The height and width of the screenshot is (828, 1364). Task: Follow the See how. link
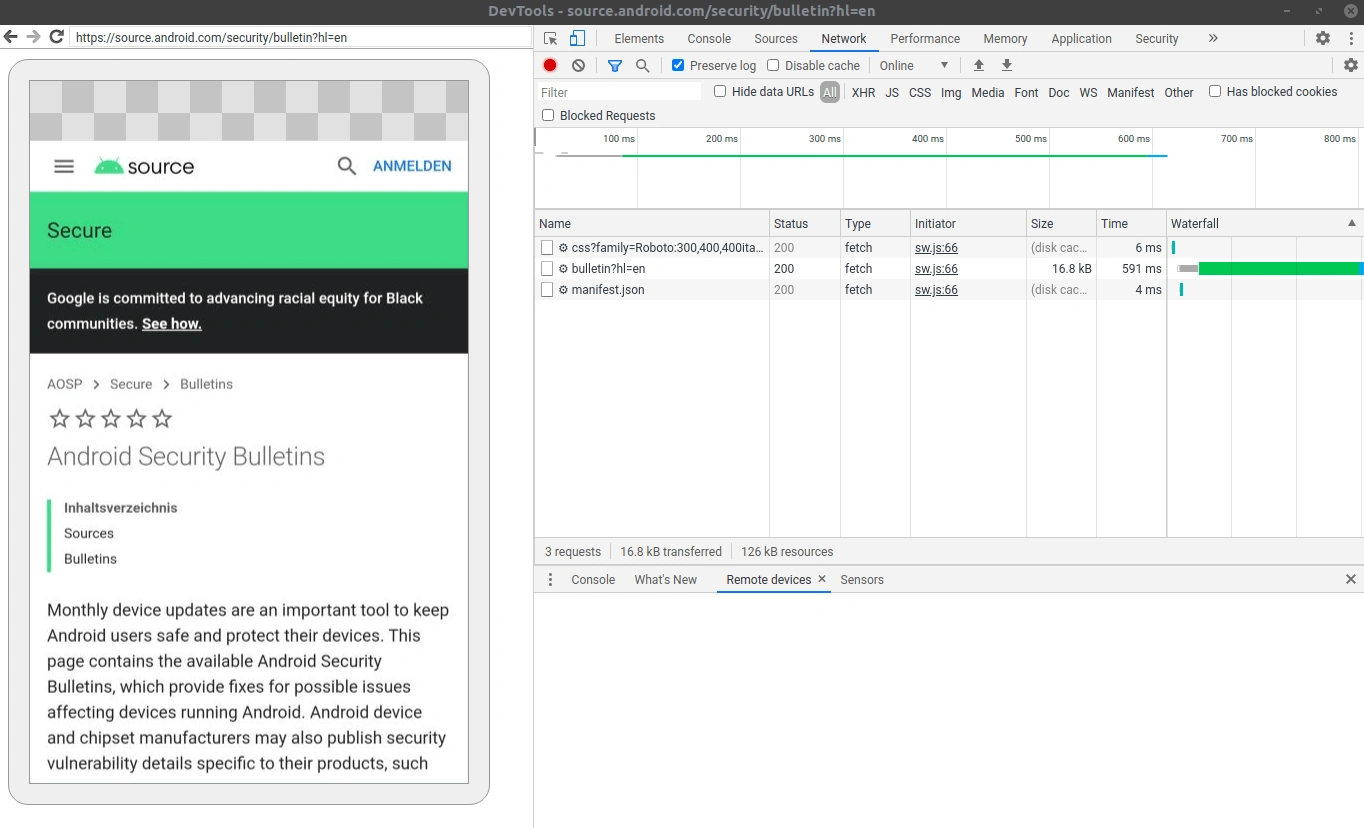tap(172, 324)
